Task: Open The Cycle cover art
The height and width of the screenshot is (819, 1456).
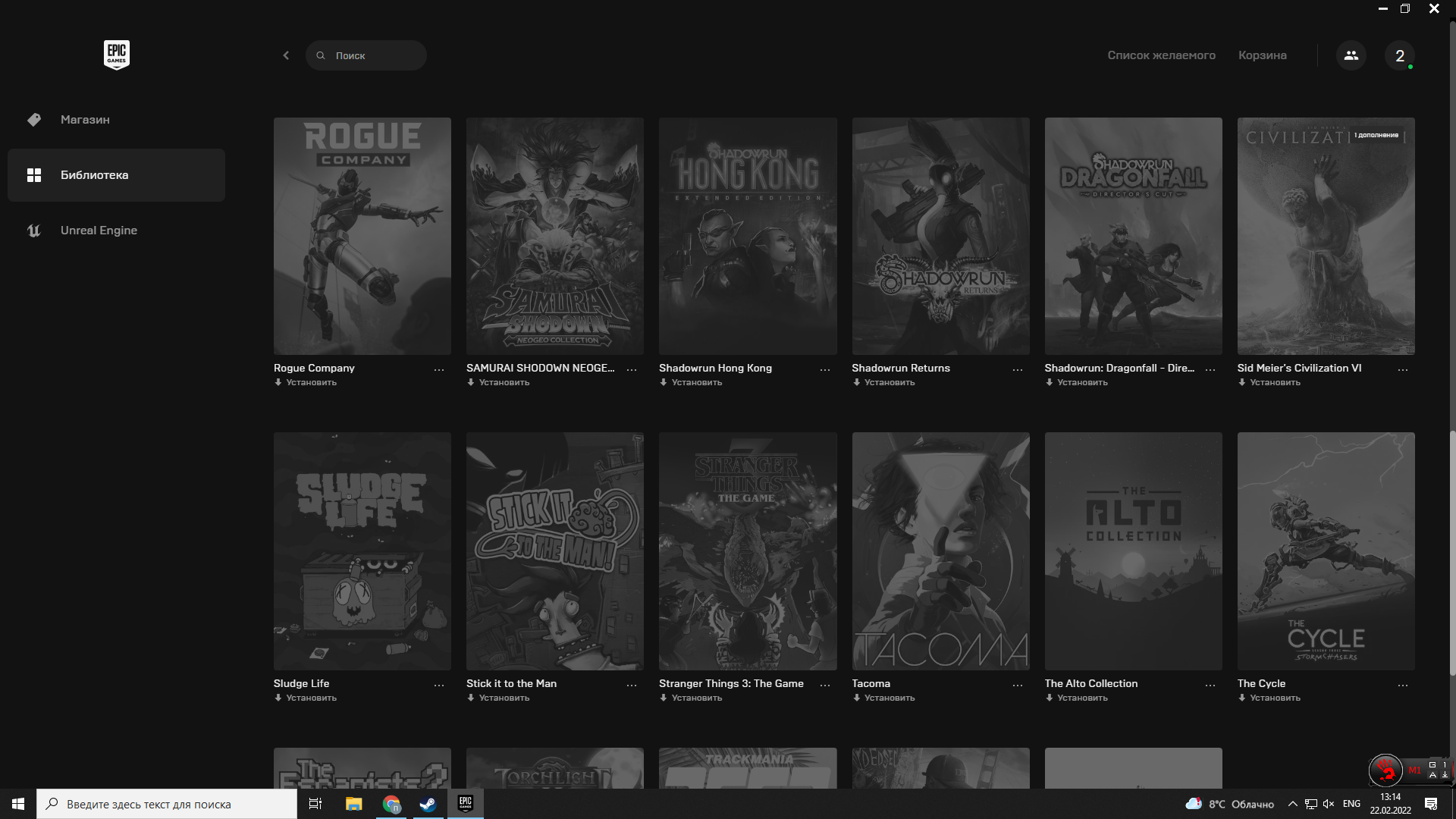Action: click(1326, 551)
